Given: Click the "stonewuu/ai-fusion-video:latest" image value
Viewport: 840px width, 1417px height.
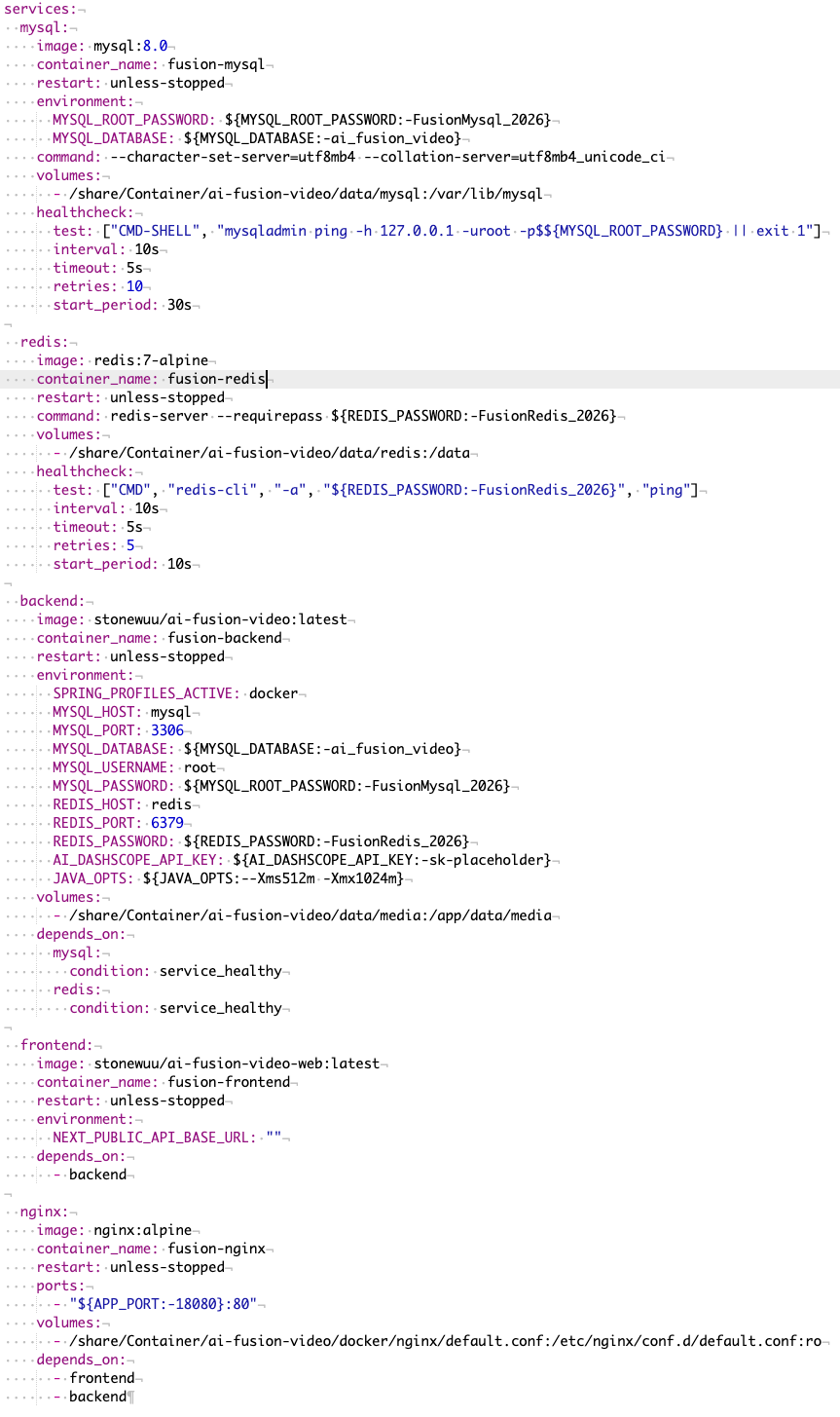Looking at the screenshot, I should pos(220,619).
